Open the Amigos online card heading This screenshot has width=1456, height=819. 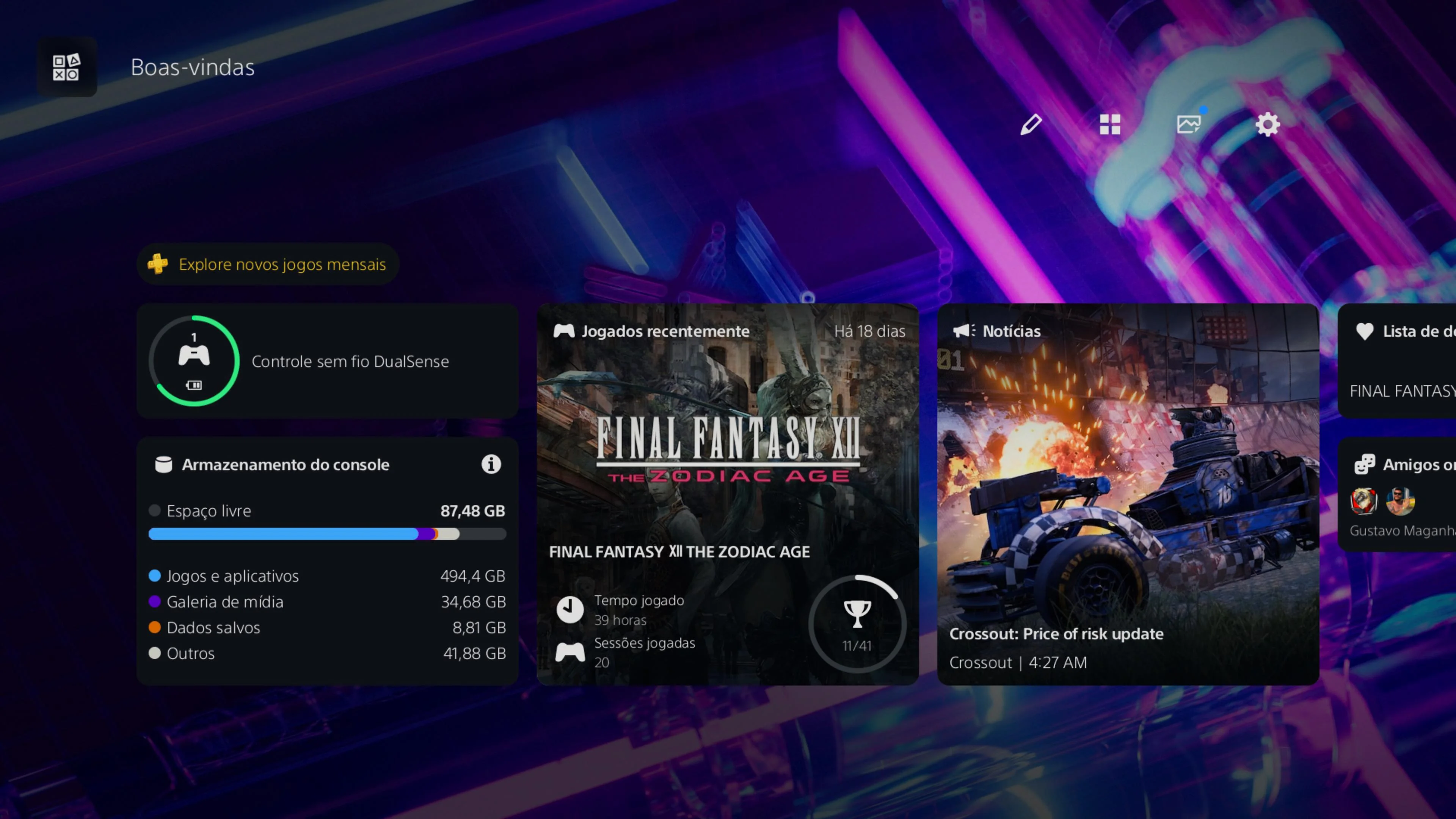point(1419,464)
